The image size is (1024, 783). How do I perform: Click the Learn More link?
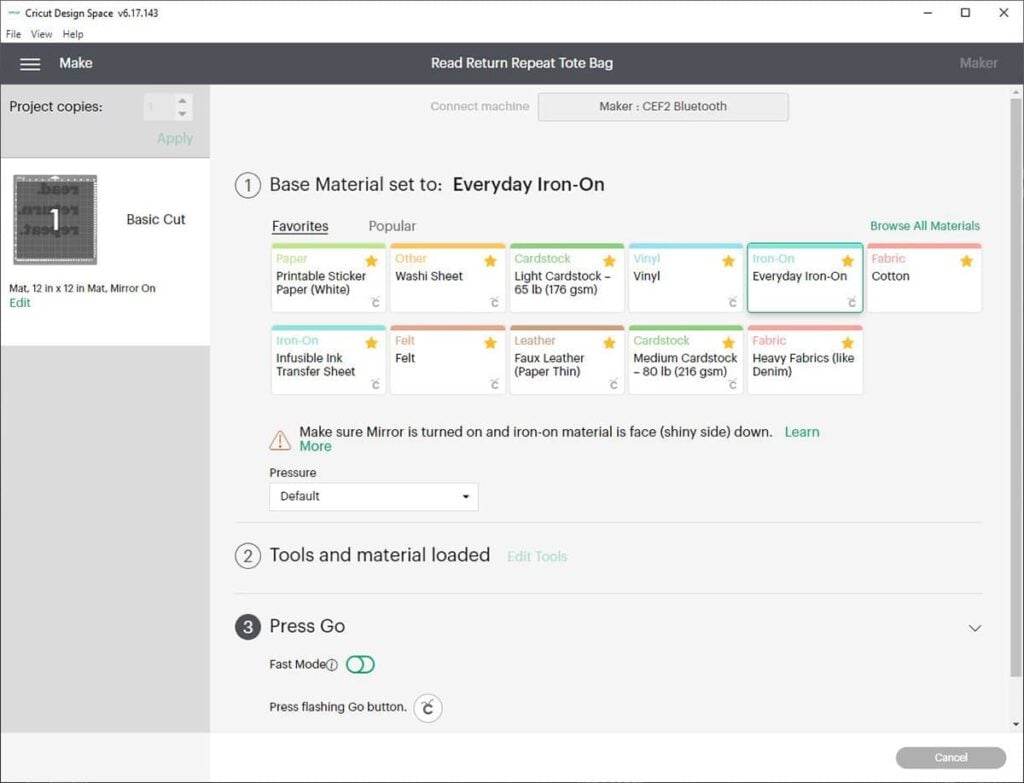coord(559,439)
